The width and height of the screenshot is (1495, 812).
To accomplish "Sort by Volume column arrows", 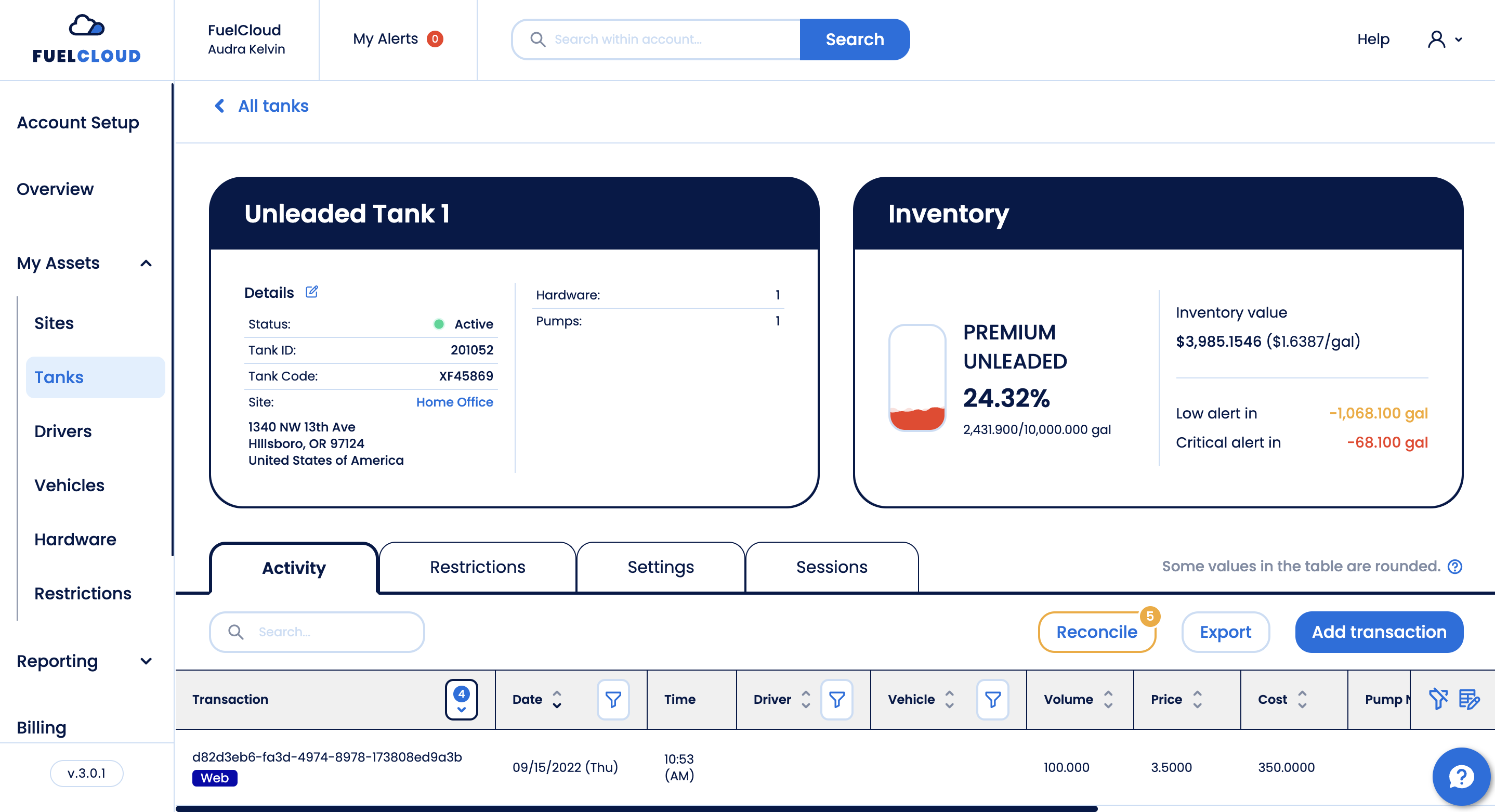I will (1108, 699).
